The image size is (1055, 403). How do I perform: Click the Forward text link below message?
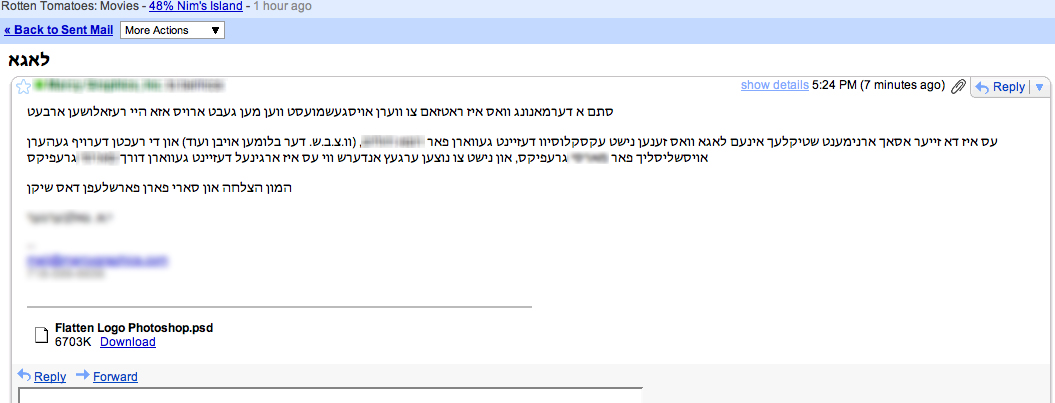(x=115, y=377)
